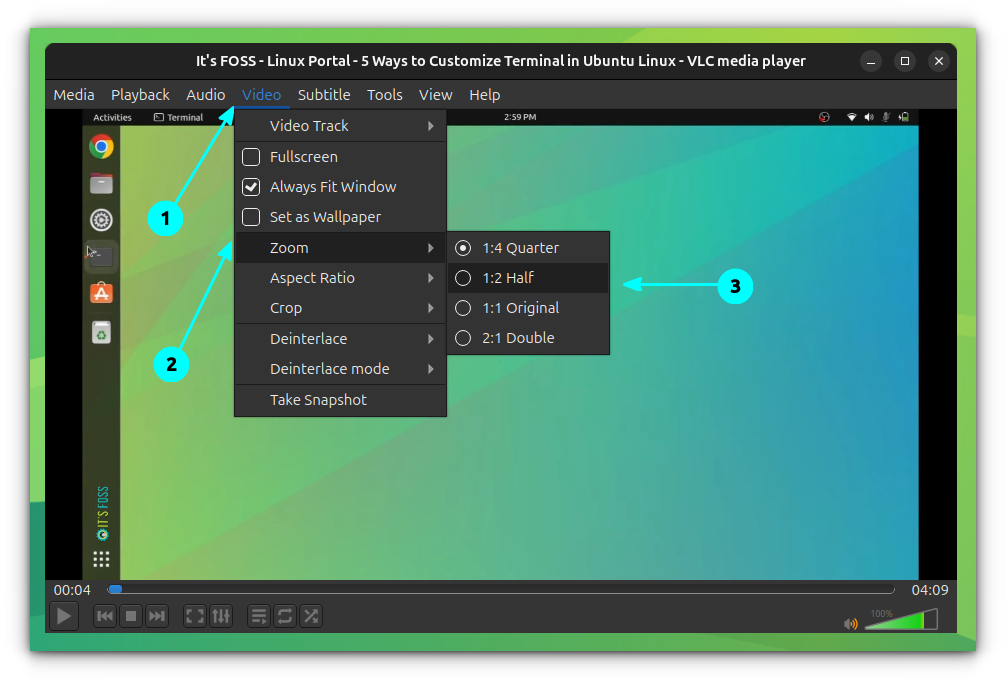The width and height of the screenshot is (1006, 683).
Task: Select 2:1 Double zoom option
Action: (528, 338)
